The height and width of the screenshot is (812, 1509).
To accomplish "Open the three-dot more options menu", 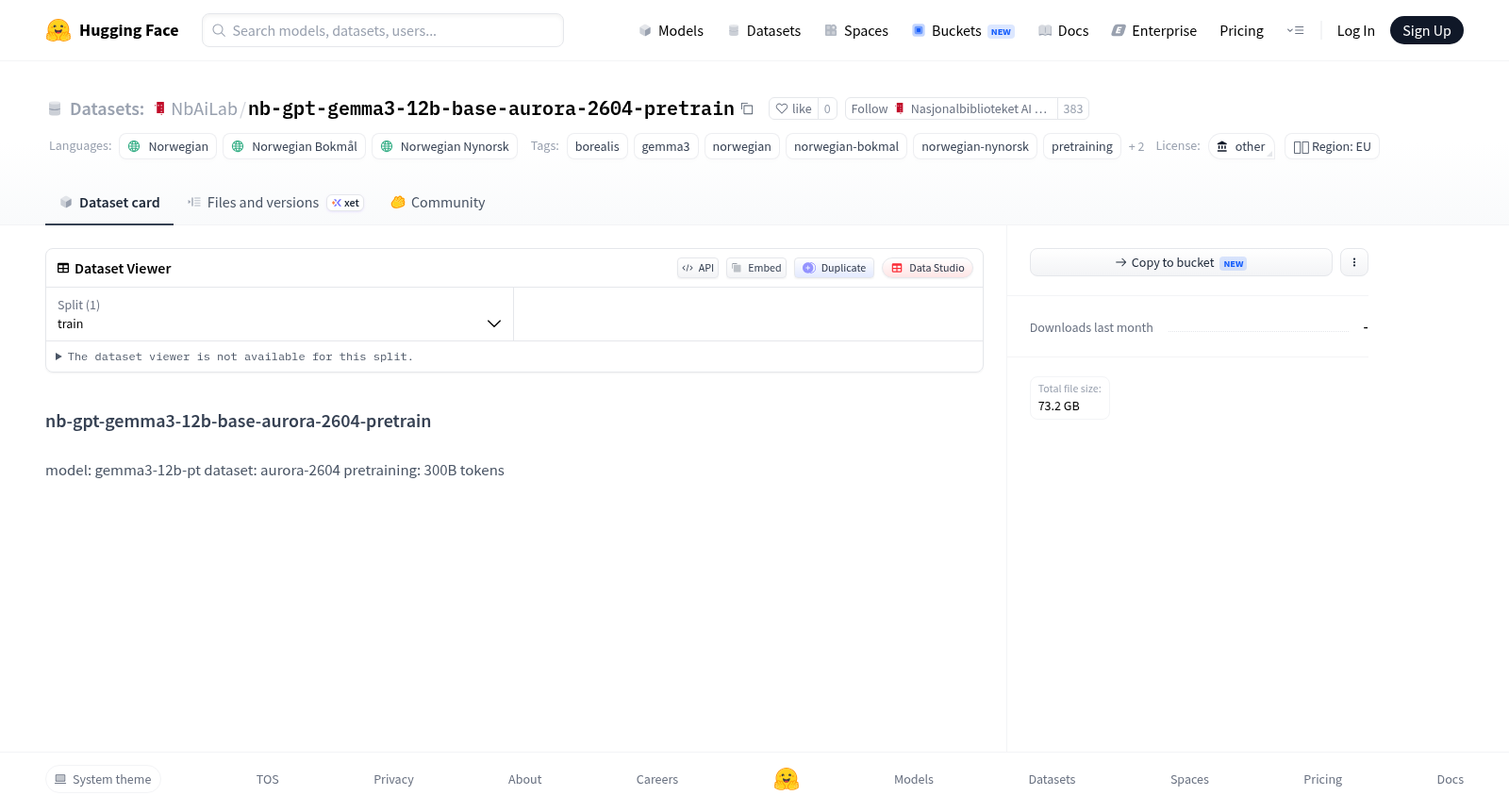I will pyautogui.click(x=1354, y=262).
